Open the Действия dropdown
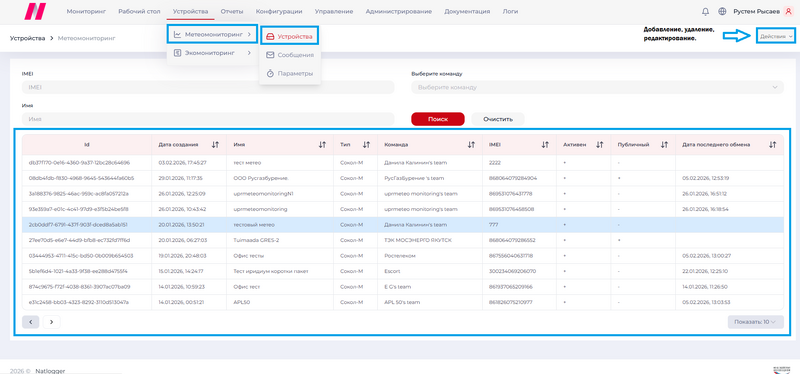The height and width of the screenshot is (374, 800). [x=776, y=36]
